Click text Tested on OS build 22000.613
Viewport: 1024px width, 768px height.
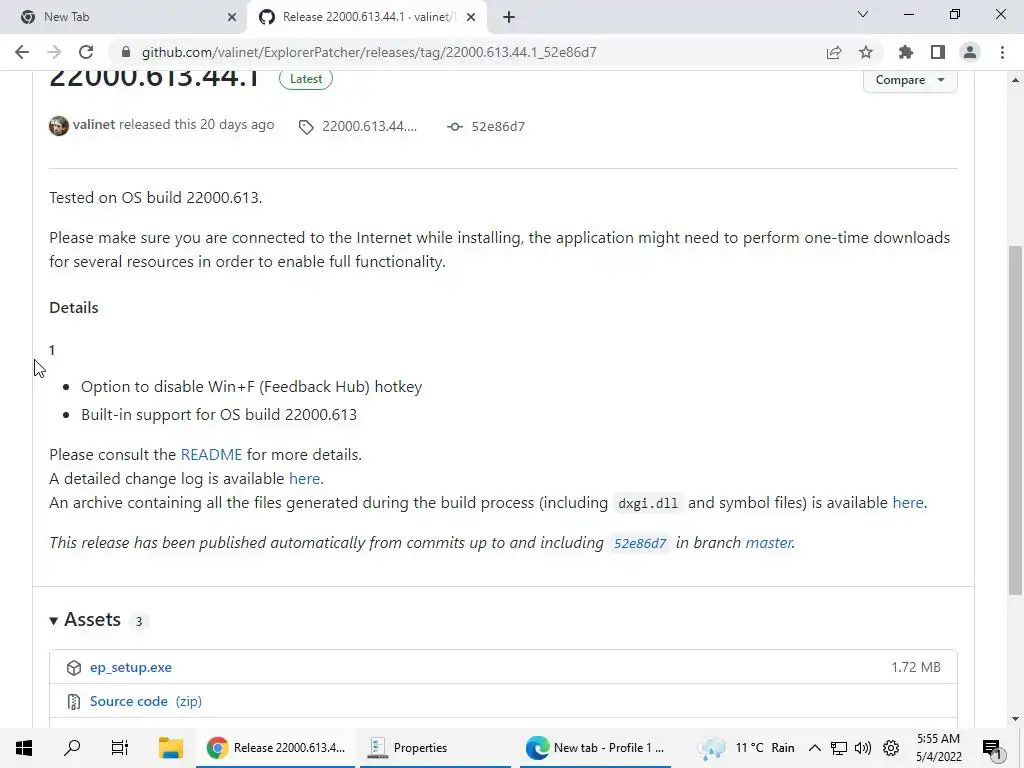pos(155,198)
